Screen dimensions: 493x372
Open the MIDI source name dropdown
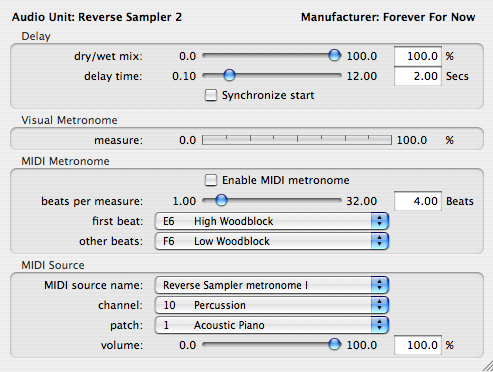coord(272,285)
